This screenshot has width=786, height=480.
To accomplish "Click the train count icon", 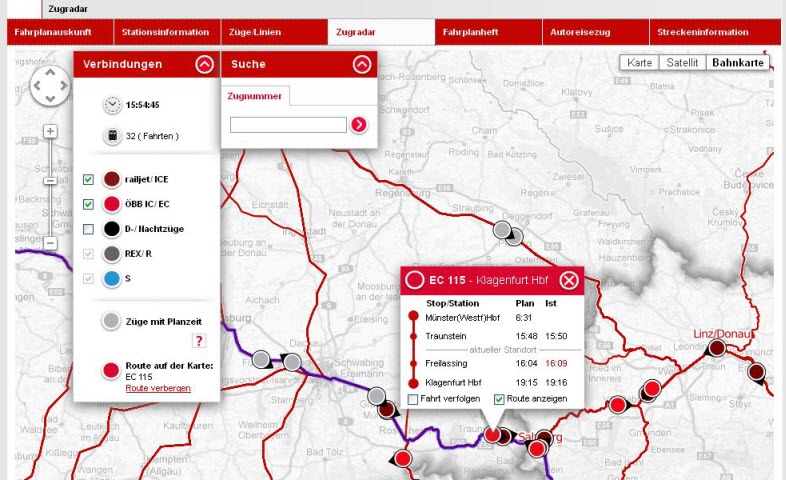I will click(112, 136).
